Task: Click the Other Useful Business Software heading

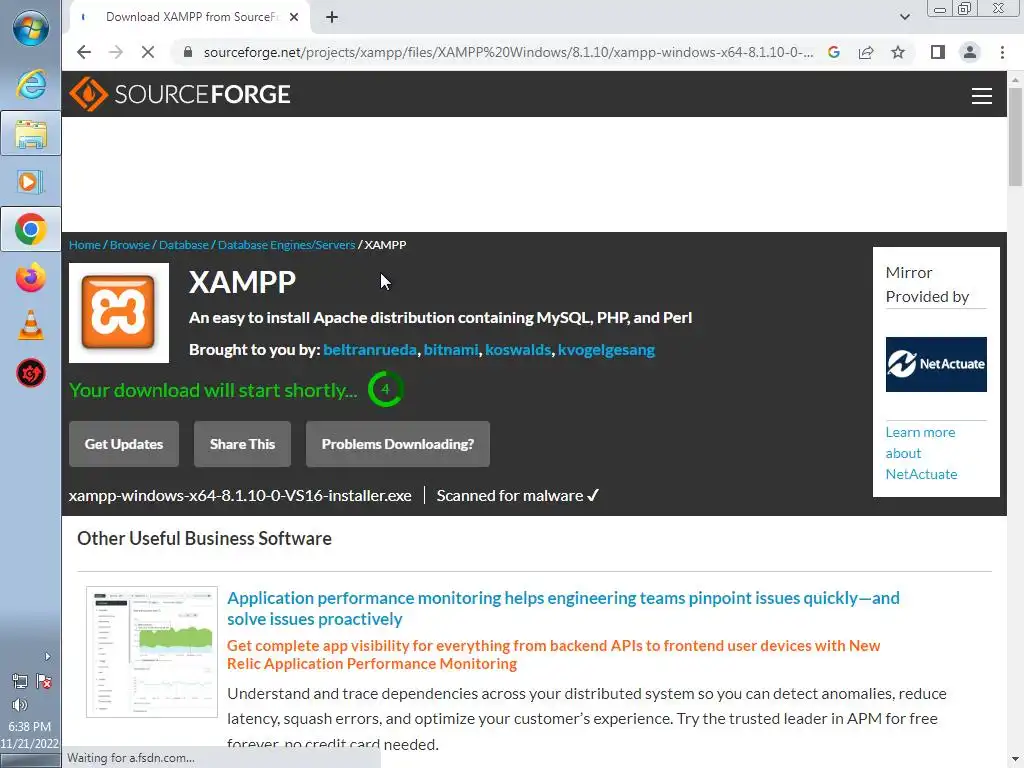Action: 204,539
